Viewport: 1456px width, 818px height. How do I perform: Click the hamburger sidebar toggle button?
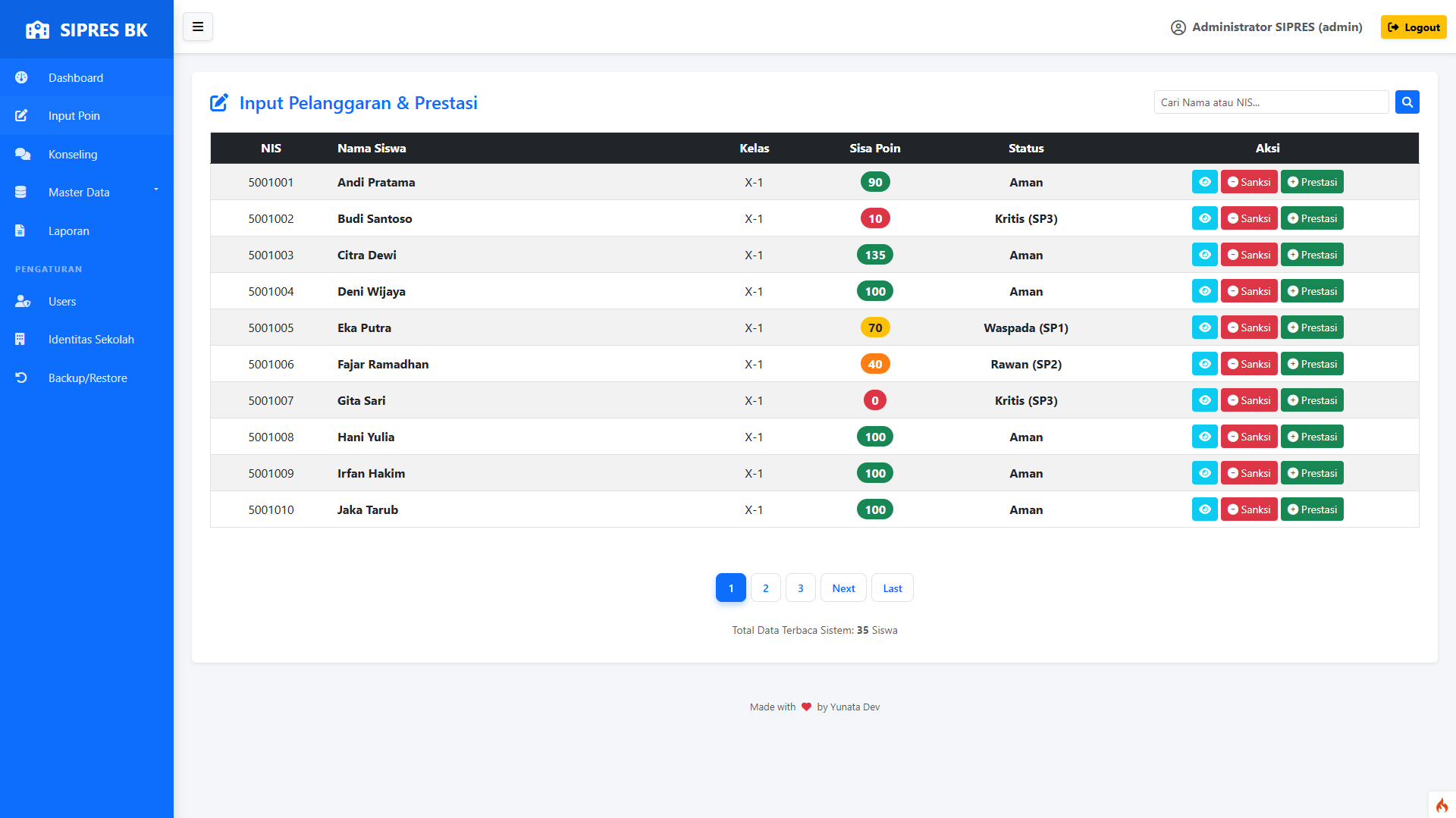point(198,27)
